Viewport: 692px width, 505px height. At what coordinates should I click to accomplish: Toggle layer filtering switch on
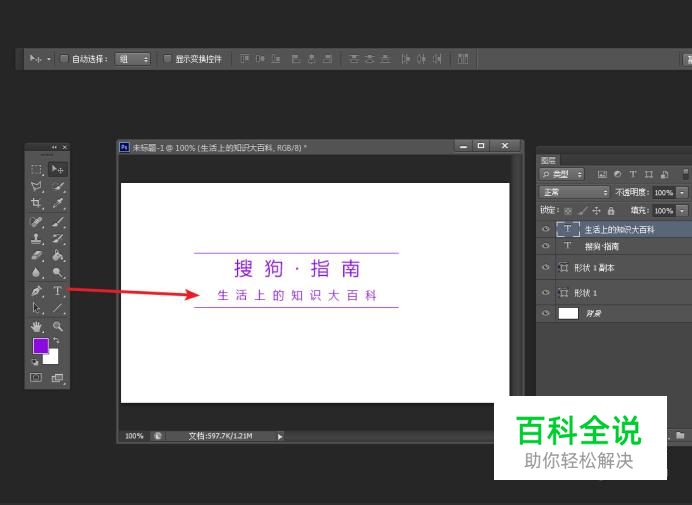(x=686, y=174)
